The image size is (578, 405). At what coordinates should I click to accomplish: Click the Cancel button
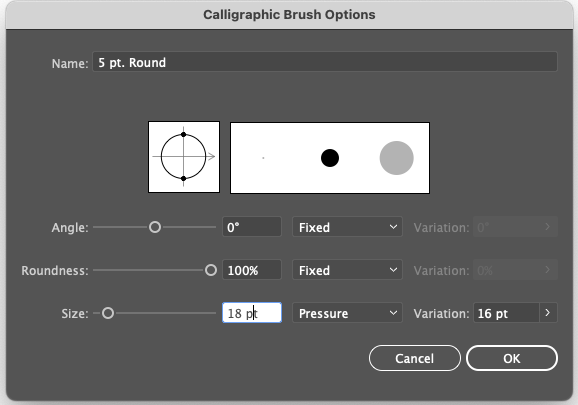point(415,358)
